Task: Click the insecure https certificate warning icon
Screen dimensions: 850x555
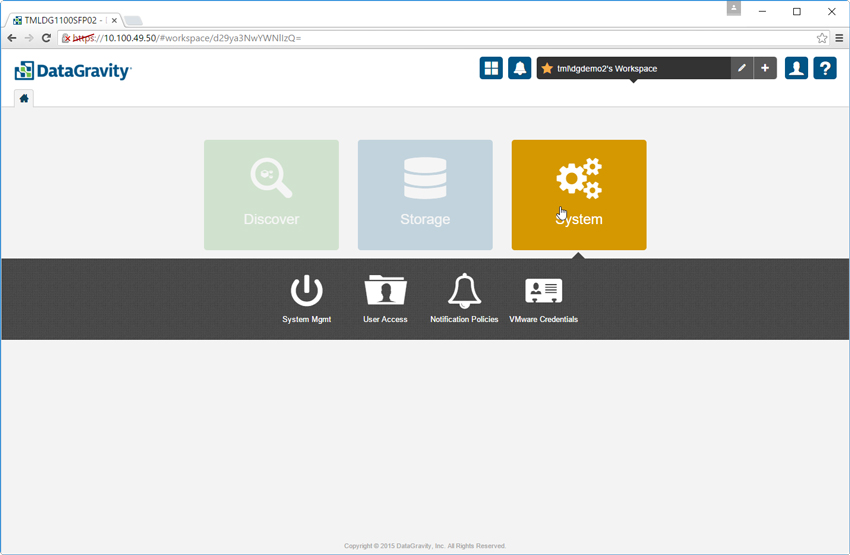Action: click(x=66, y=38)
